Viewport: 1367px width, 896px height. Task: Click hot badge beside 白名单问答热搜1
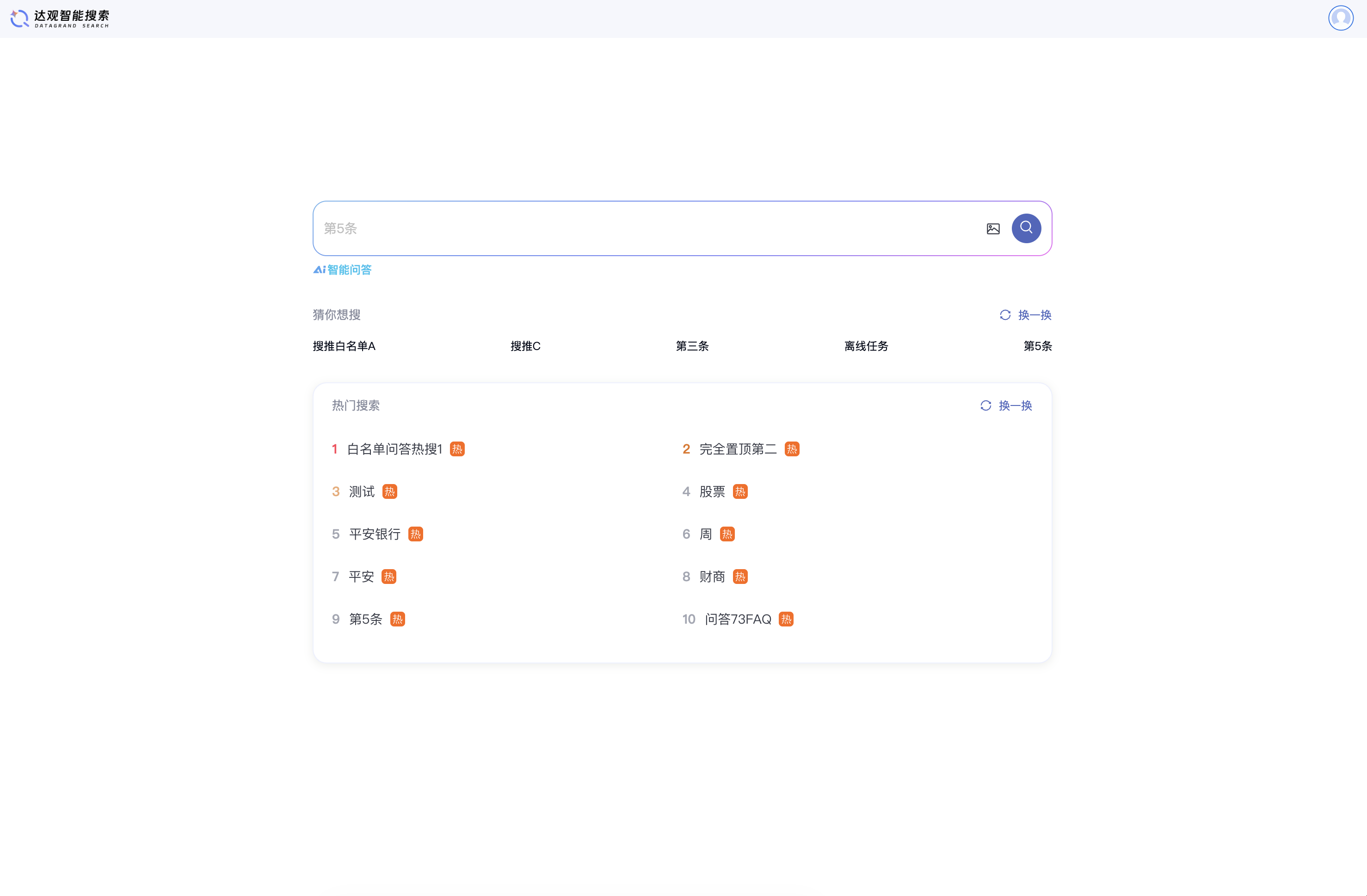[x=457, y=449]
